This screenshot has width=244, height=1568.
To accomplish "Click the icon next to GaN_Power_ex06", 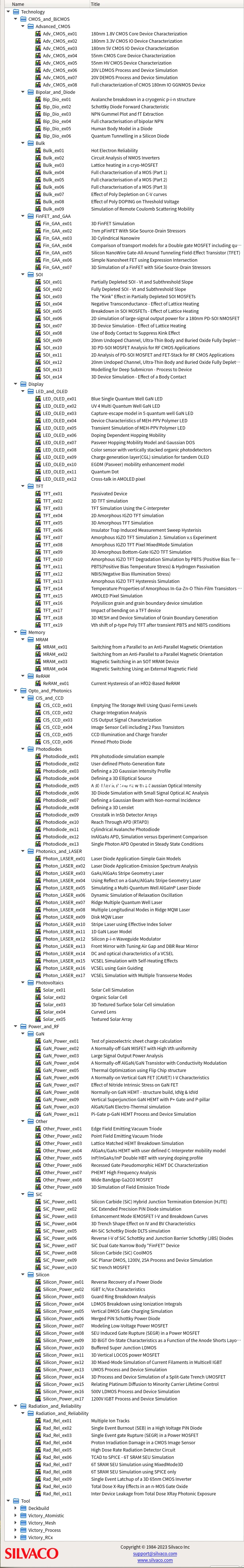I will coord(38,1079).
